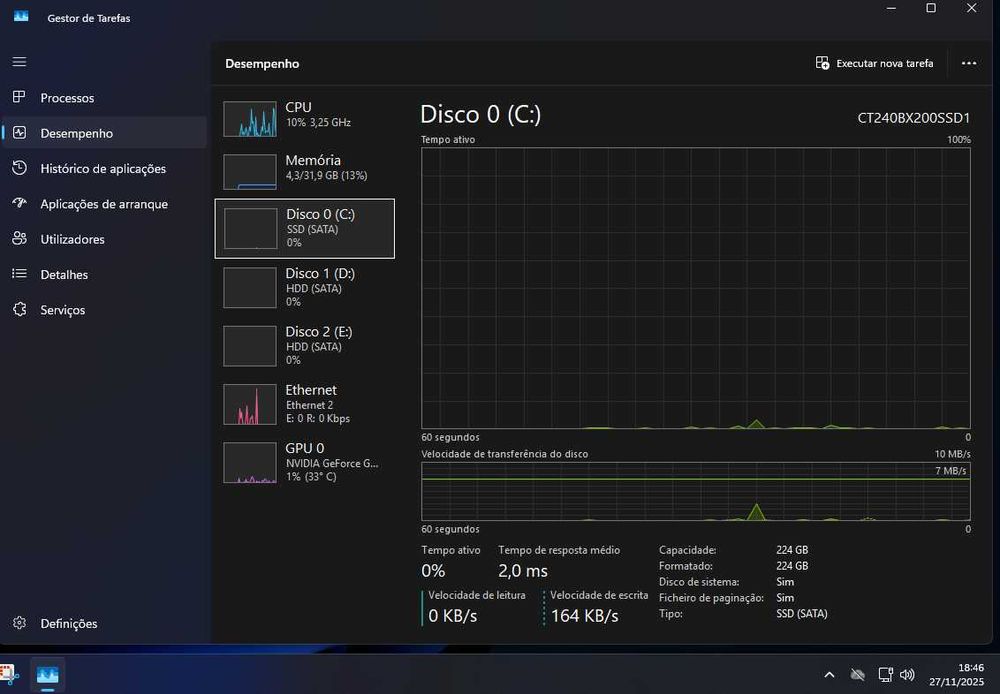Click the leftmost taskbar app icon
The image size is (1000, 694).
coord(9,675)
